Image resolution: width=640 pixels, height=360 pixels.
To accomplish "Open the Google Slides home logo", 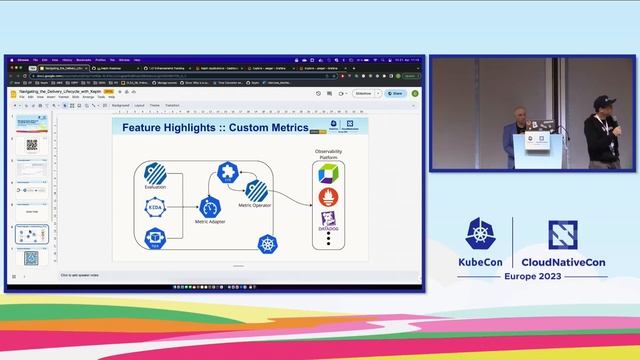I will pos(13,94).
